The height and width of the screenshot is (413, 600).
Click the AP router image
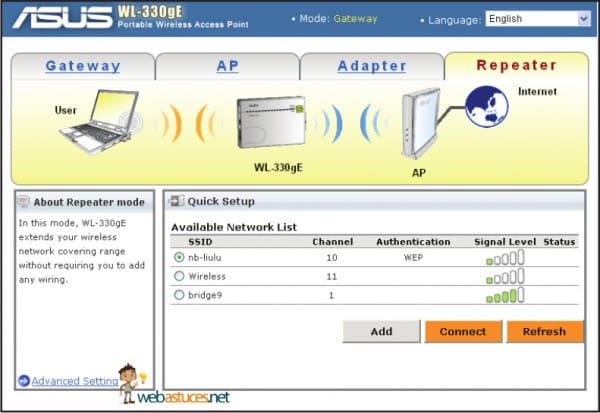420,124
